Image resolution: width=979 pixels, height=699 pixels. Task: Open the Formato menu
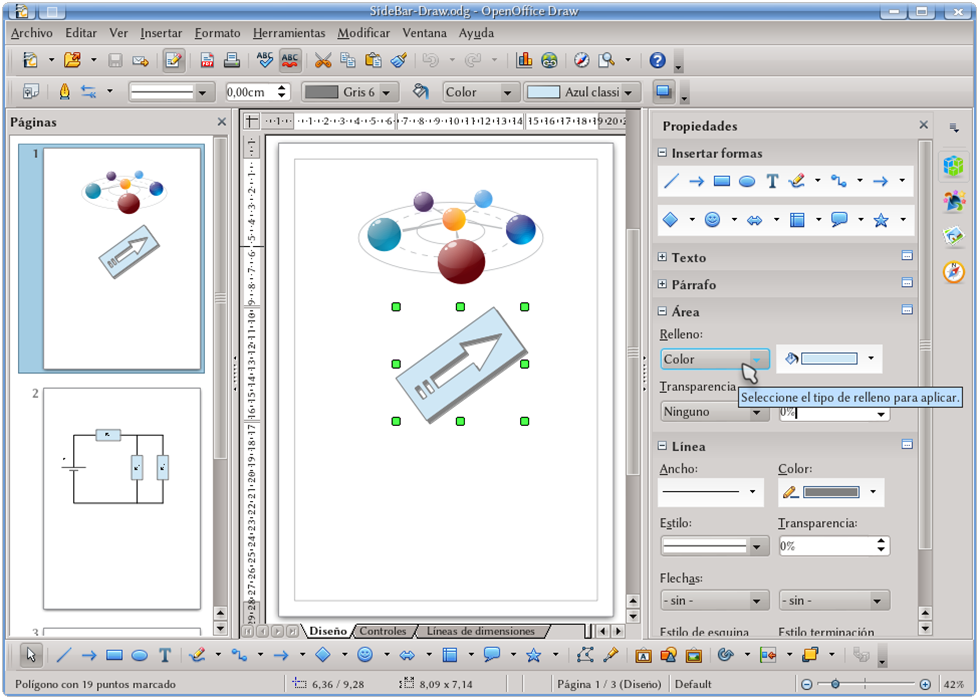pos(217,33)
